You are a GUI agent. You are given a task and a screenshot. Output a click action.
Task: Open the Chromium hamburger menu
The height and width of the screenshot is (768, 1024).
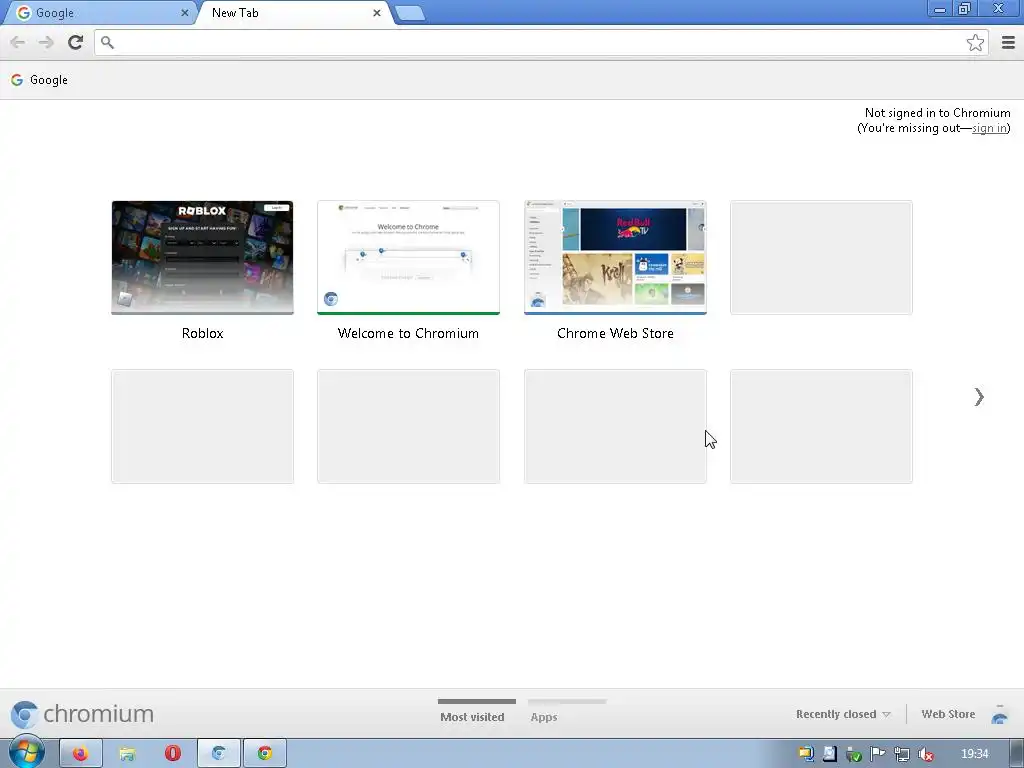pyautogui.click(x=1008, y=42)
